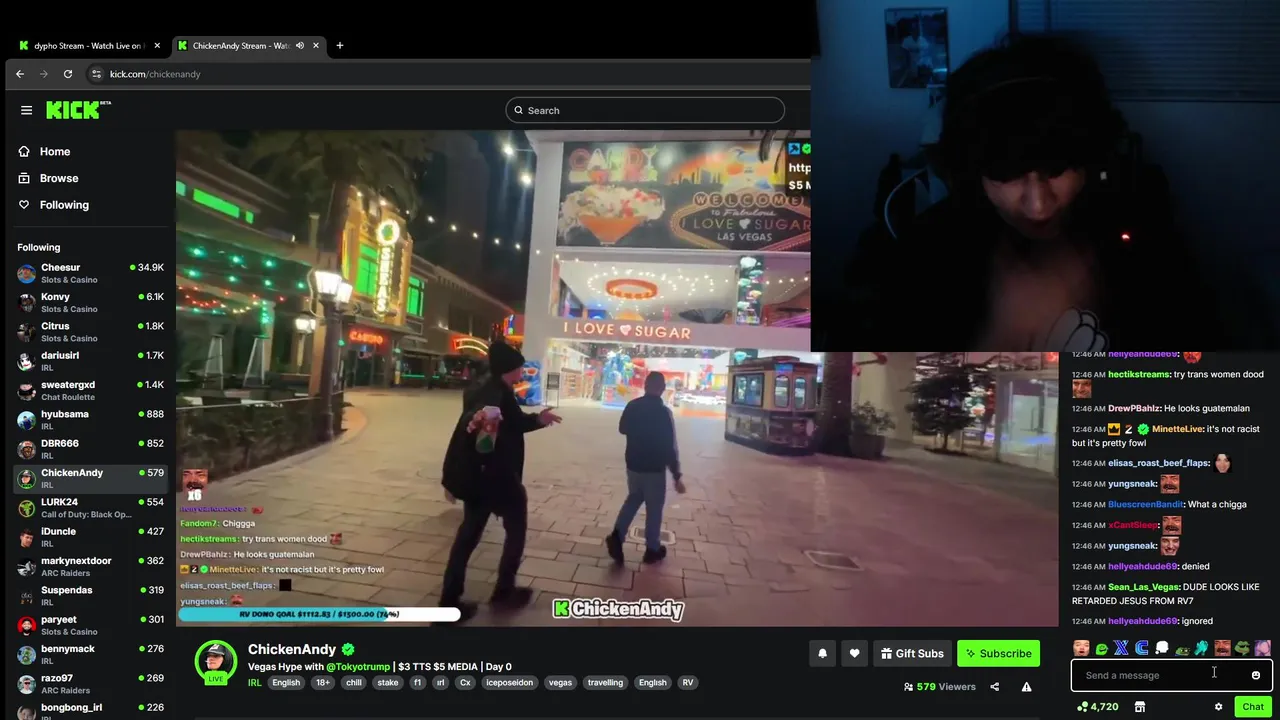Click the travelling tag

605,683
